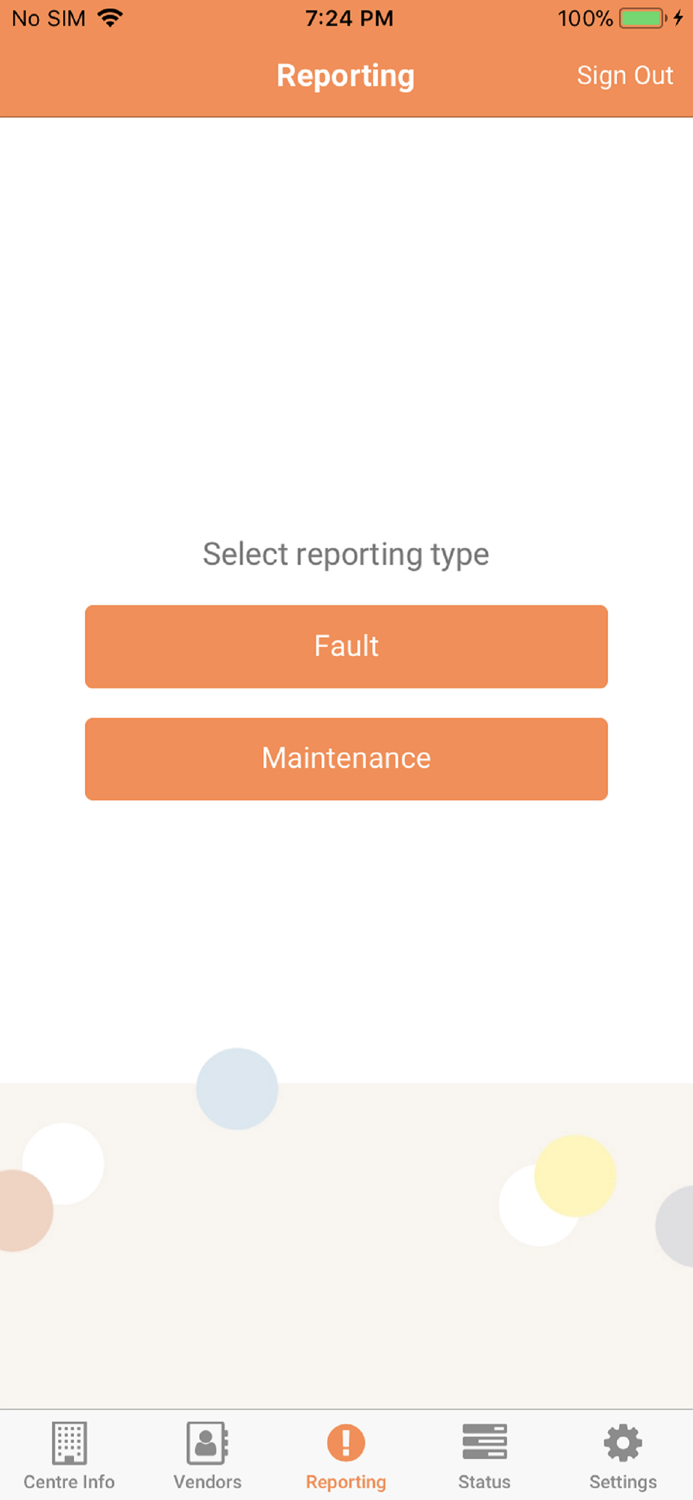Tap the Reporting title text
693x1500 pixels.
346,75
